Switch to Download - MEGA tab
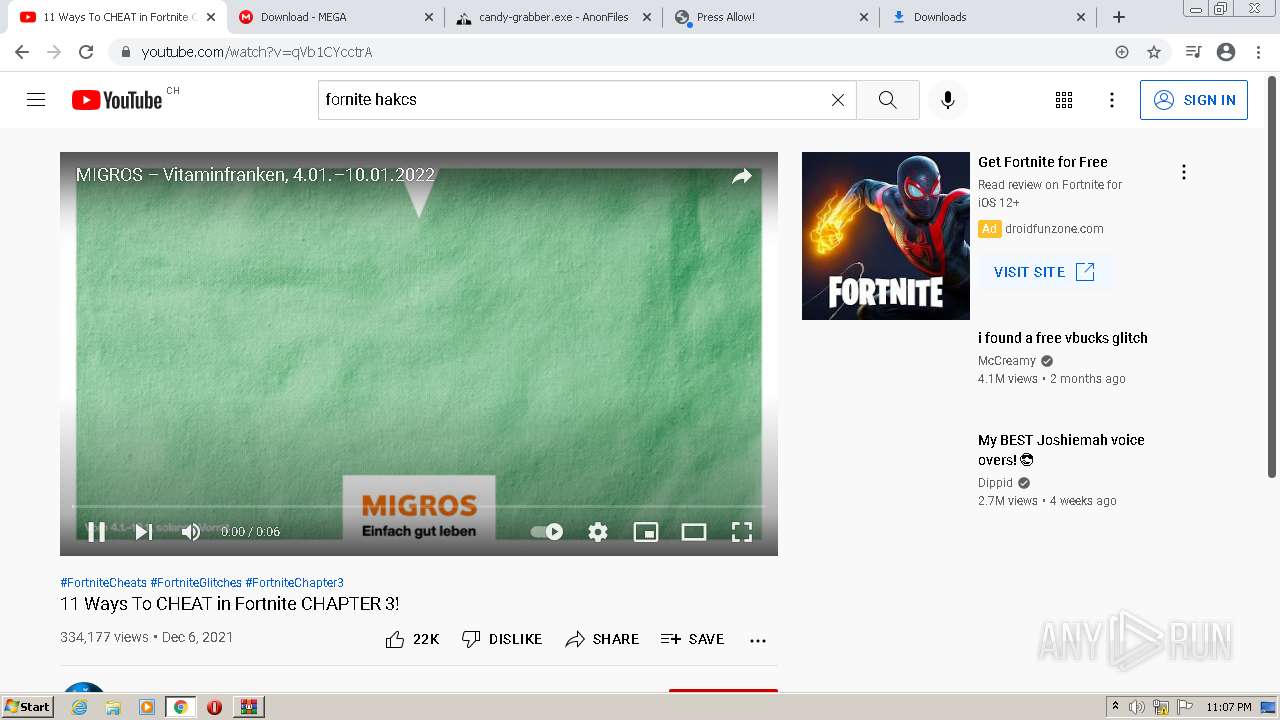The image size is (1280, 720). 337,17
